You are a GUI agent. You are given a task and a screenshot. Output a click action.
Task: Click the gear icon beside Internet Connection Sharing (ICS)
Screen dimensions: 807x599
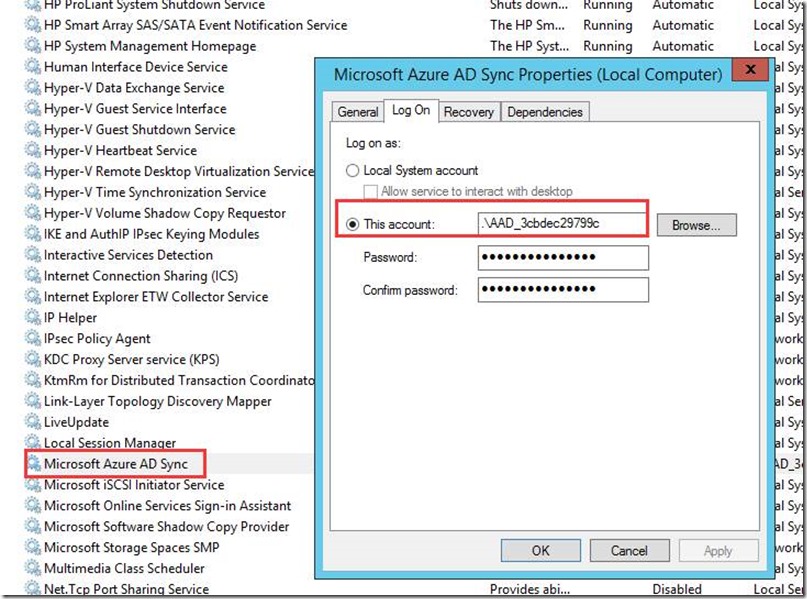point(32,276)
